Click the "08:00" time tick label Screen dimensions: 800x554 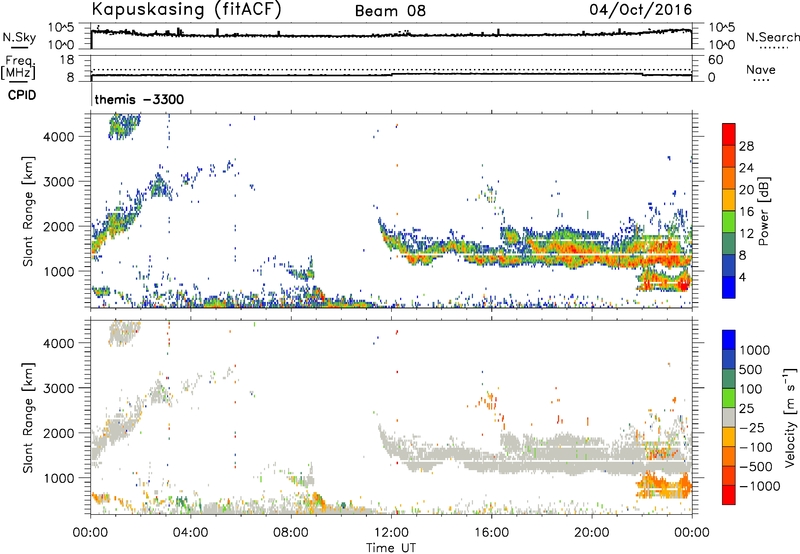coord(291,533)
